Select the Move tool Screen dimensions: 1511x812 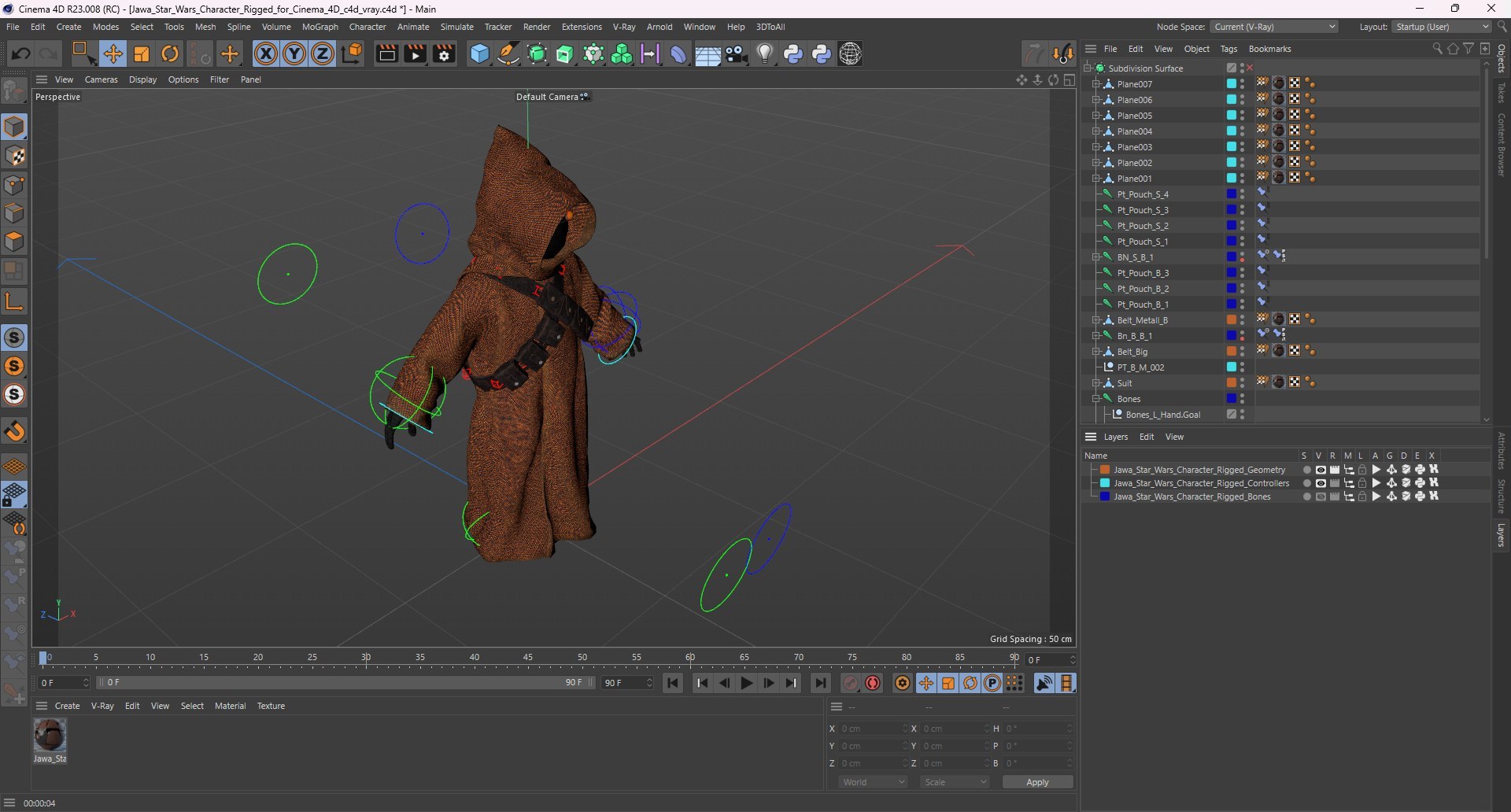click(113, 54)
